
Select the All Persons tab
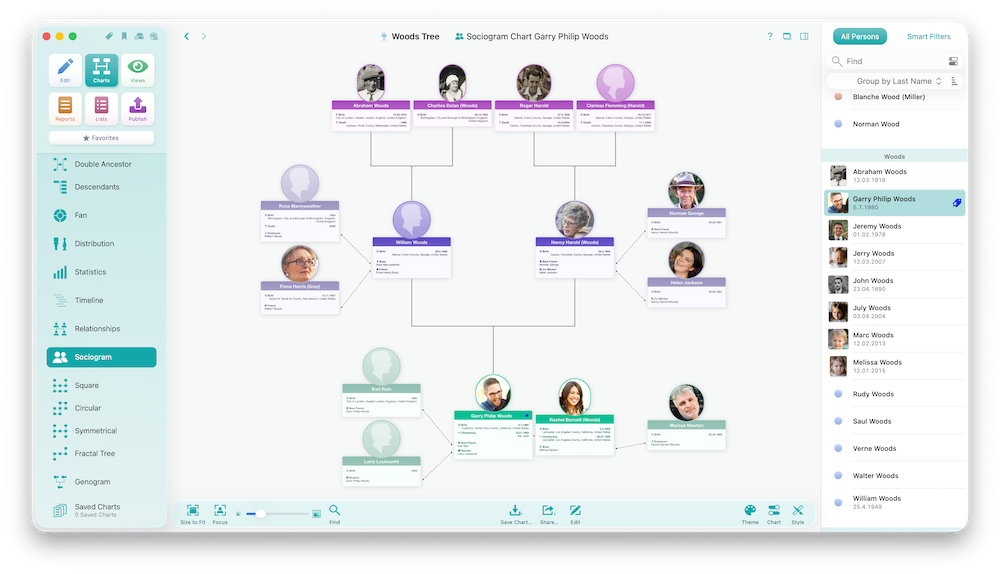pos(860,37)
